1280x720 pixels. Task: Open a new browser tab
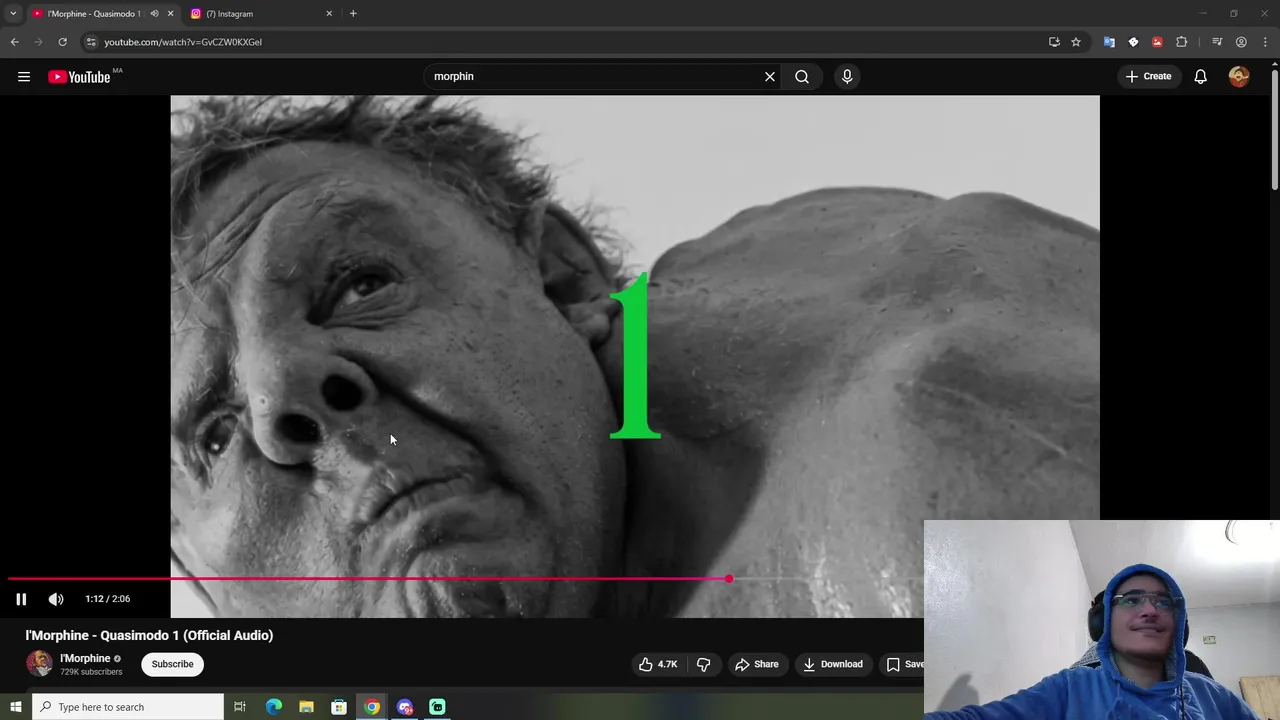pos(353,14)
